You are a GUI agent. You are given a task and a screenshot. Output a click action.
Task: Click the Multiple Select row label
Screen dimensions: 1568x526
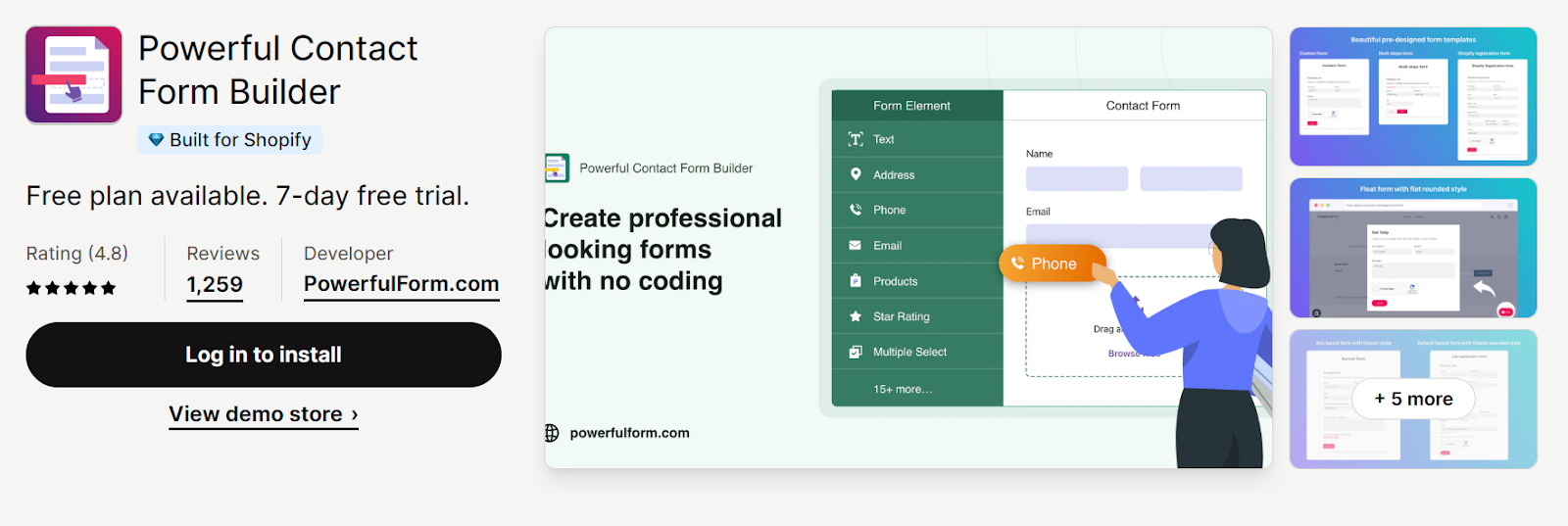pyautogui.click(x=909, y=352)
